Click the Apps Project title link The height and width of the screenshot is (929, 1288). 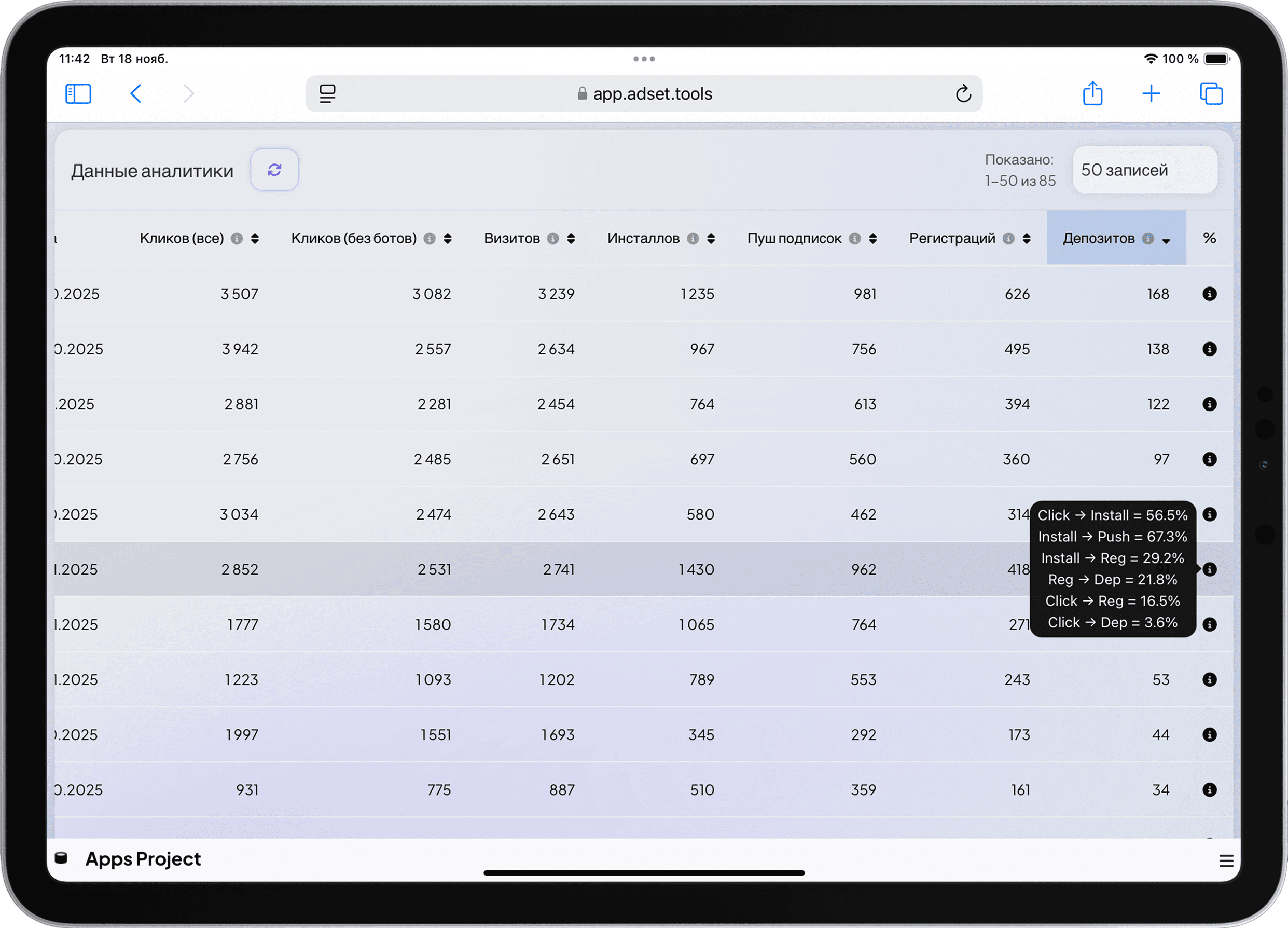[143, 859]
